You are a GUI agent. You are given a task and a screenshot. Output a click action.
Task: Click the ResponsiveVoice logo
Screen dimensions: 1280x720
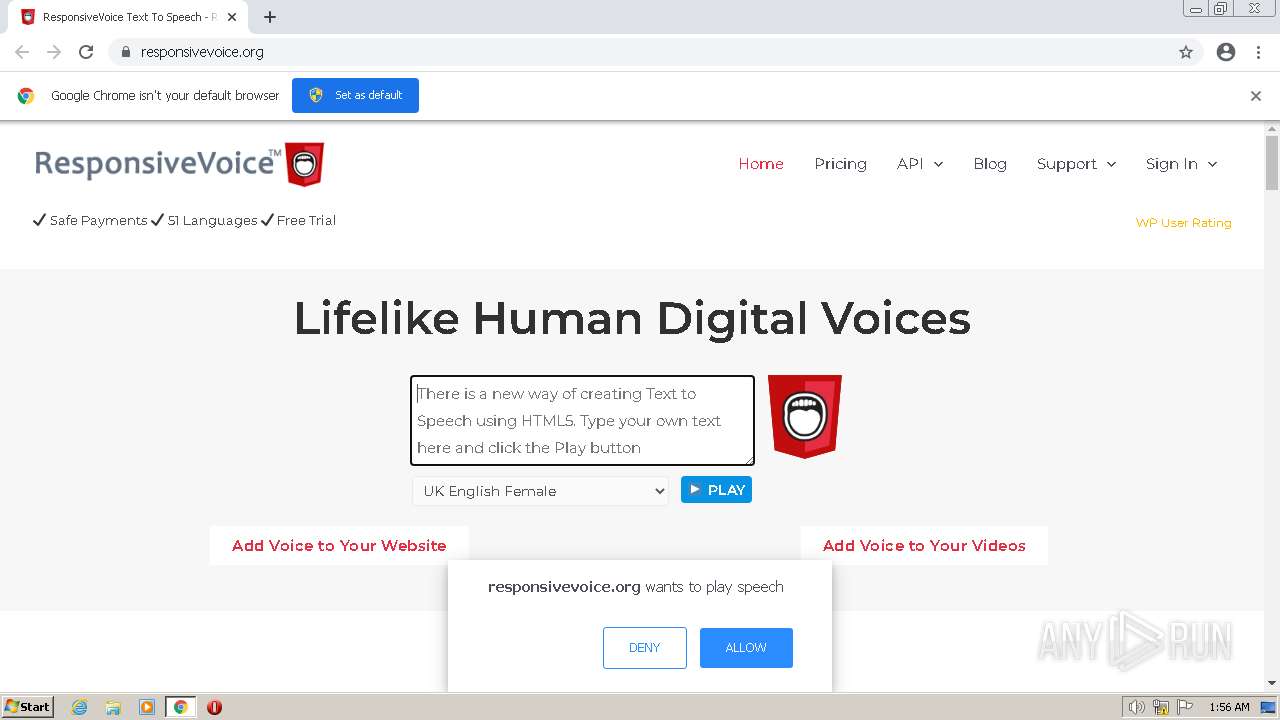(x=179, y=164)
